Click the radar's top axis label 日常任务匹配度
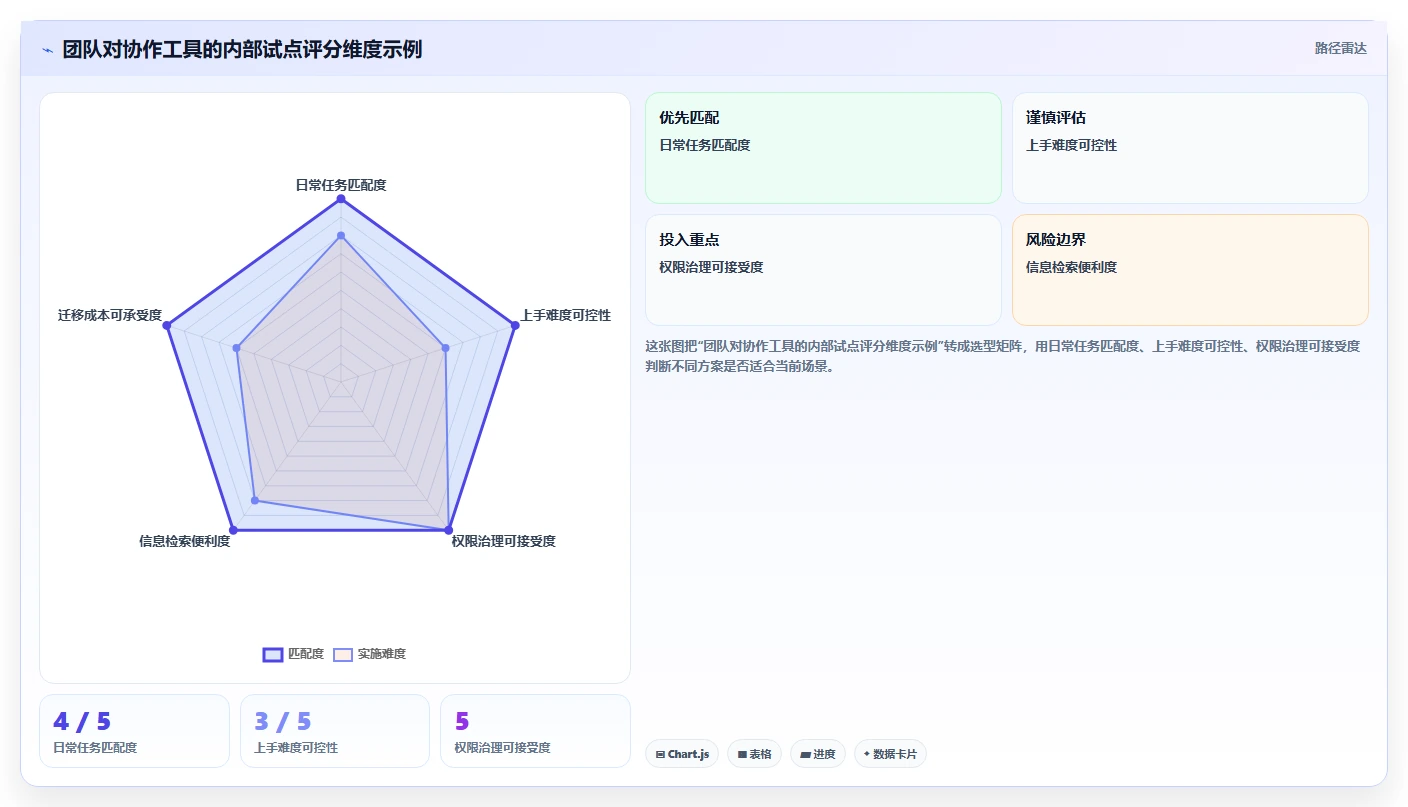This screenshot has height=807, width=1408. click(x=340, y=185)
